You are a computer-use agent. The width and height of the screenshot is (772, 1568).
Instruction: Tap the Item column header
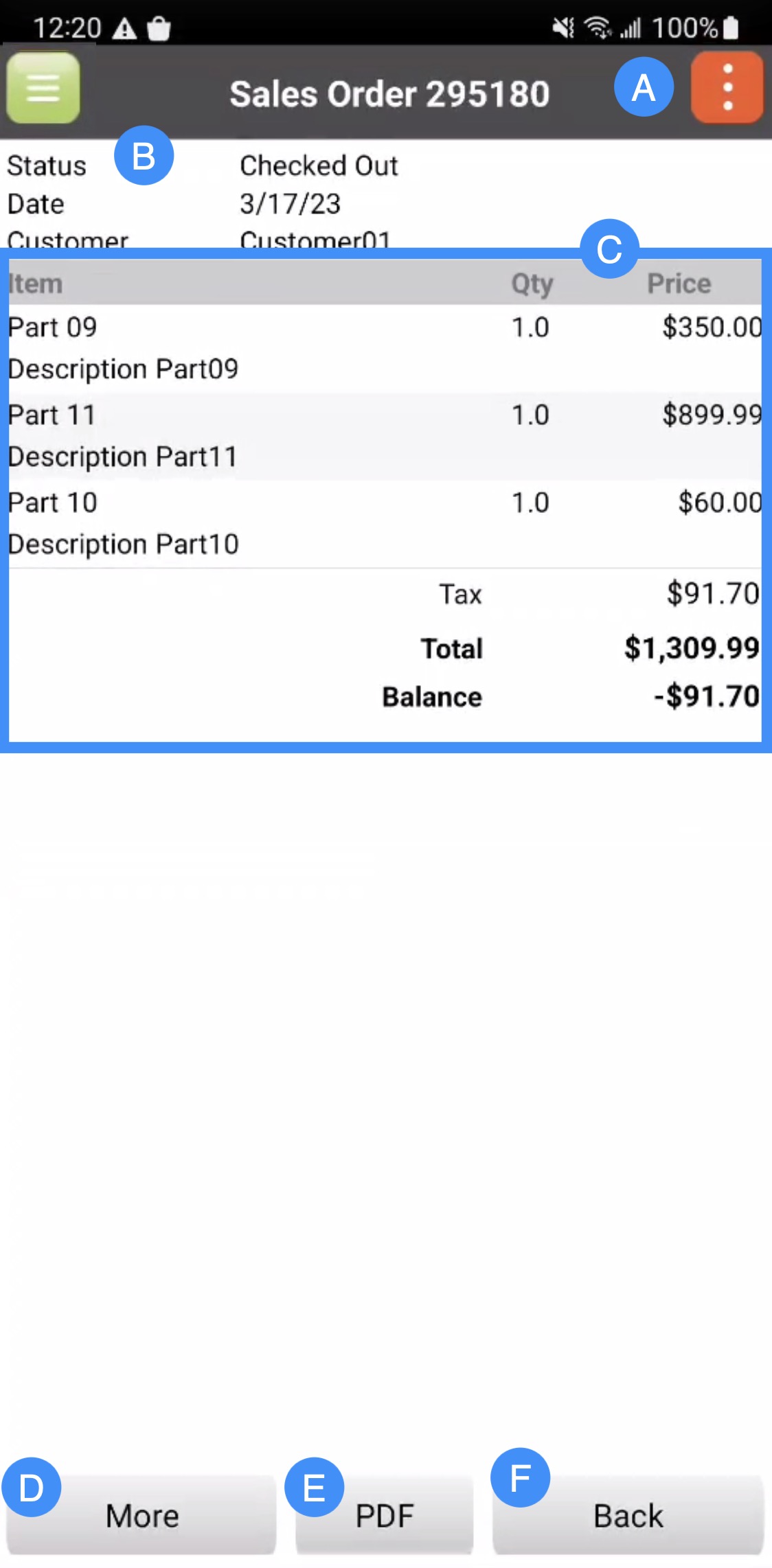click(36, 284)
